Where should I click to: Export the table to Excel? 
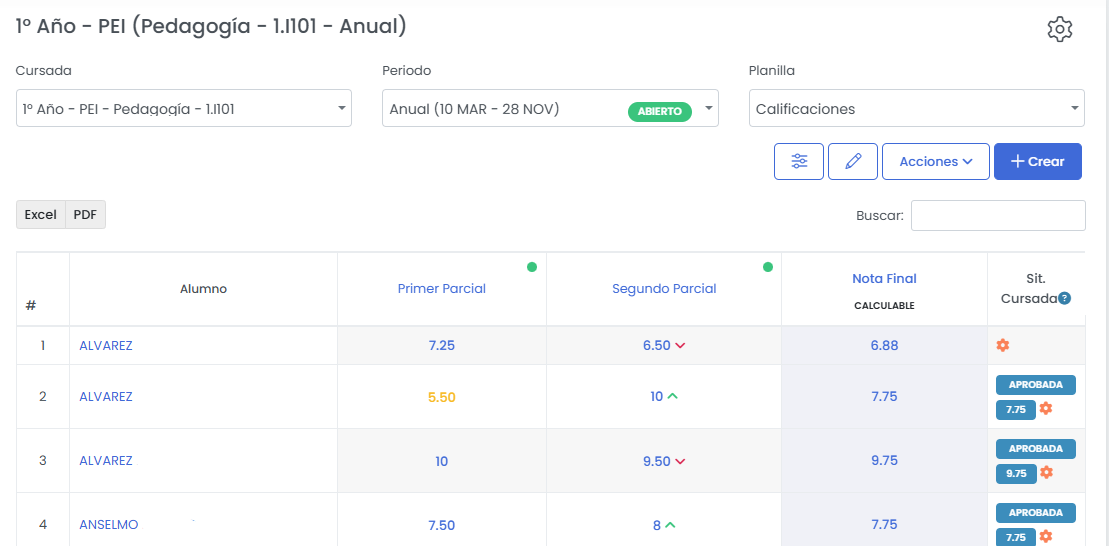pyautogui.click(x=41, y=214)
